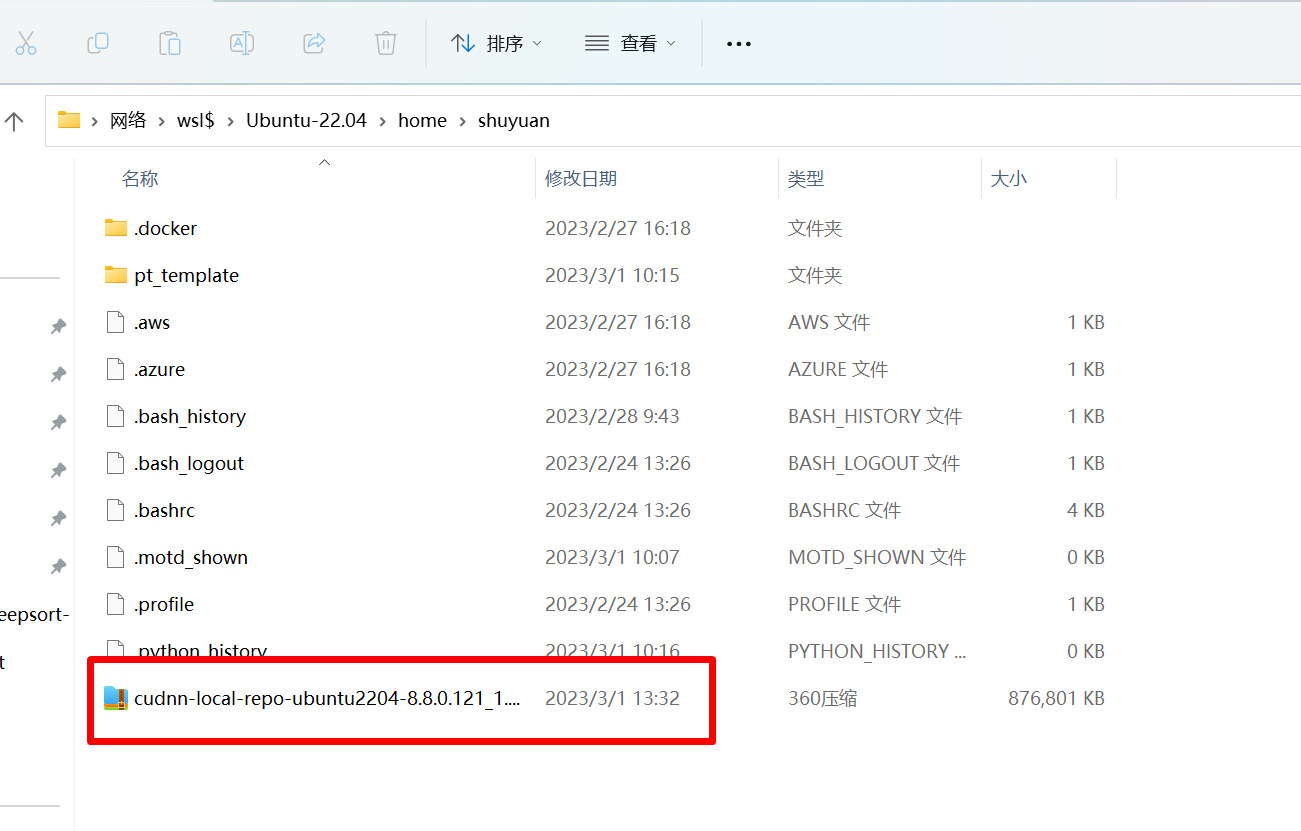This screenshot has width=1301, height=831.
Task: Go up one folder level arrow
Action: point(14,121)
